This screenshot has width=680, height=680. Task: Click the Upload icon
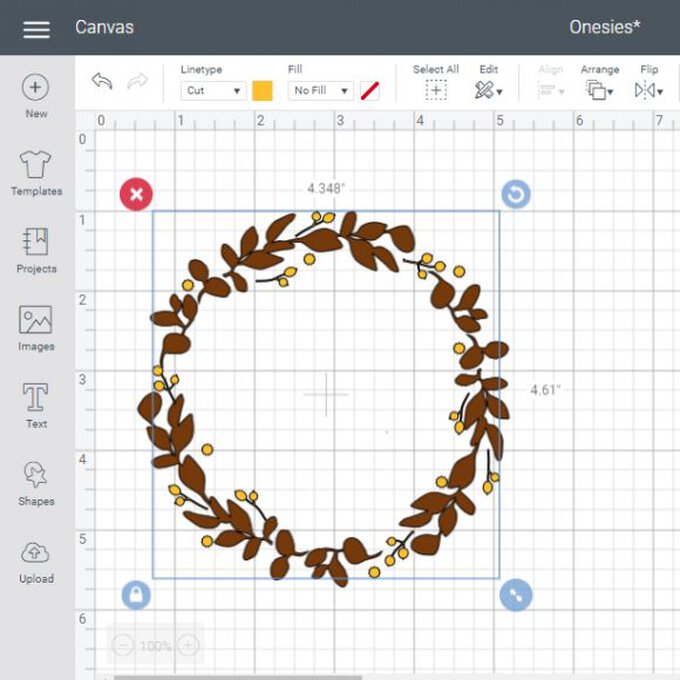coord(36,554)
